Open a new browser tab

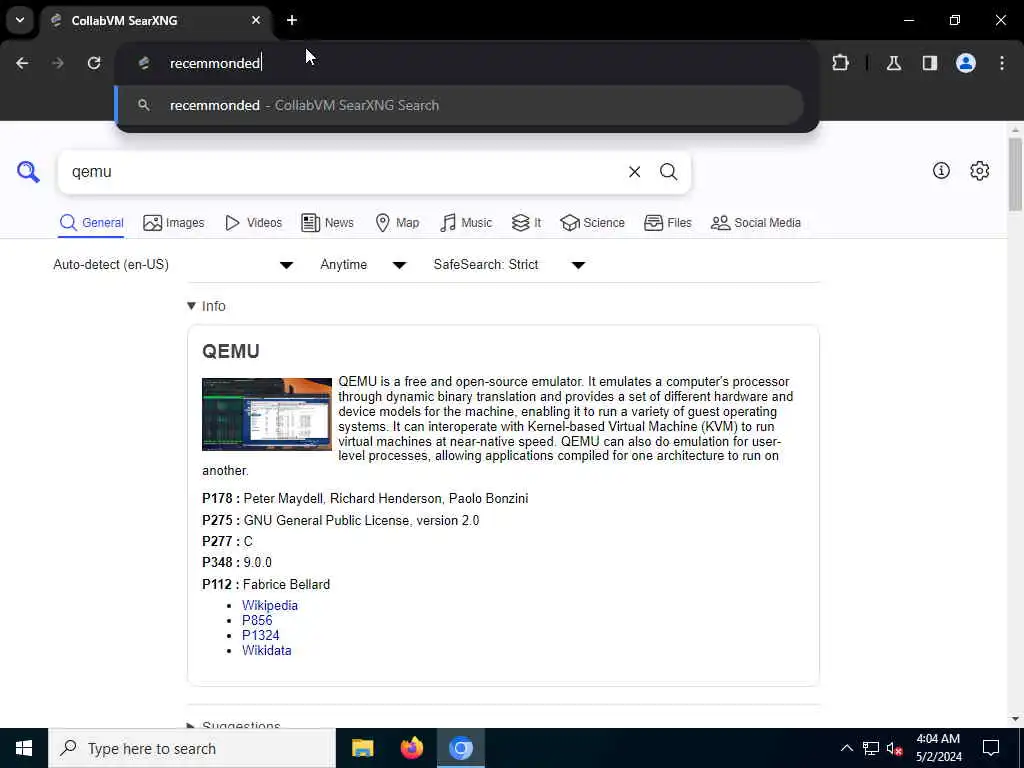click(292, 20)
